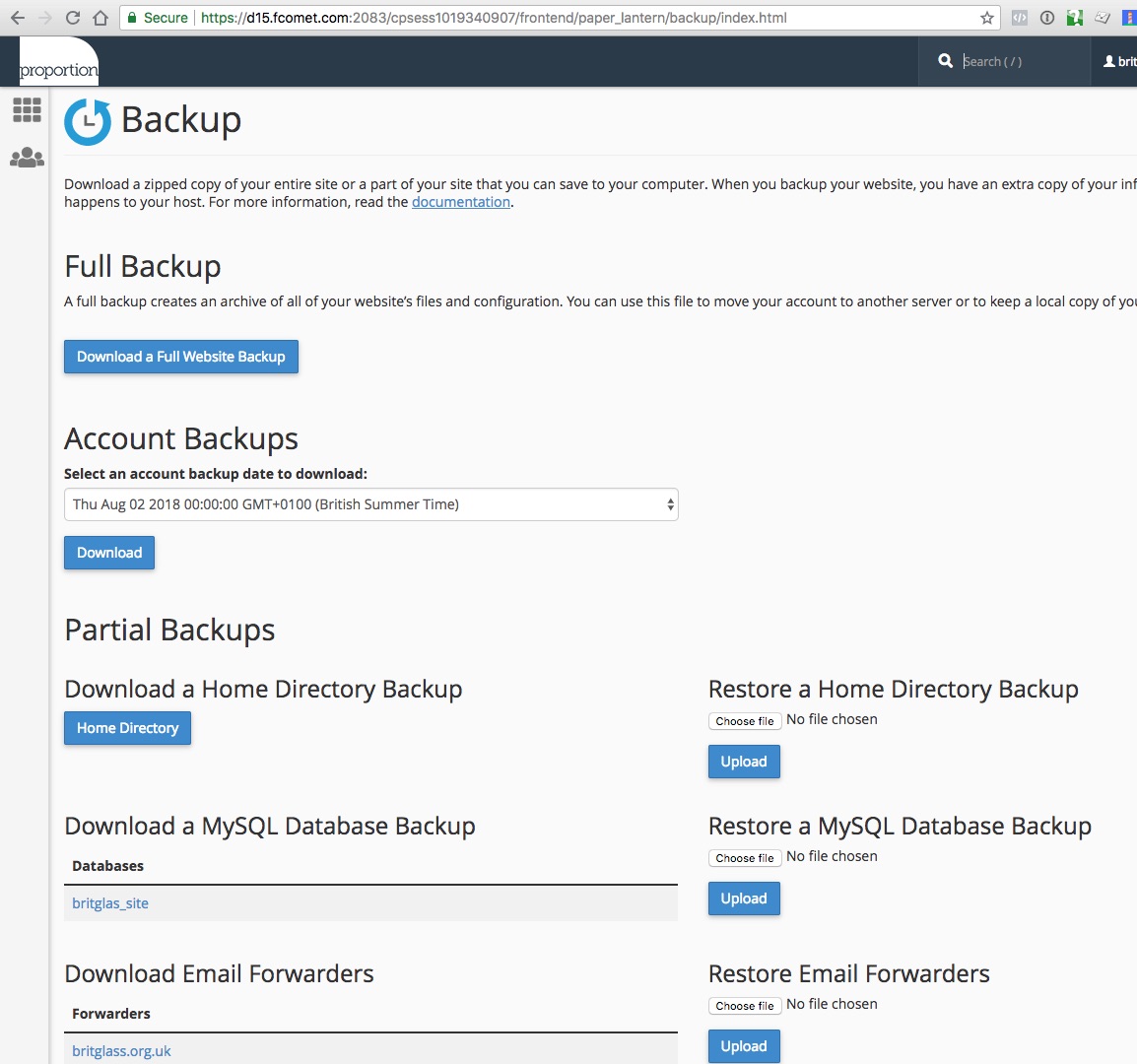1137x1064 pixels.
Task: Choose file for MySQL Database restore
Action: 744,858
